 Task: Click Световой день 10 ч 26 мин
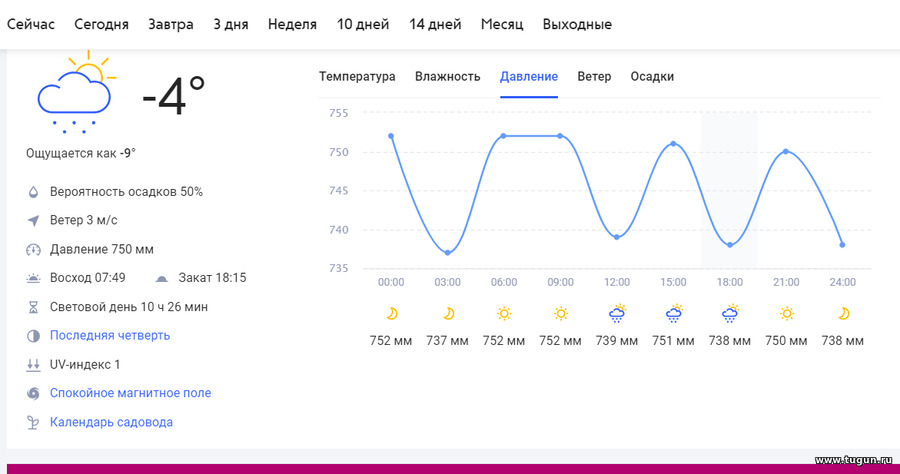point(129,307)
